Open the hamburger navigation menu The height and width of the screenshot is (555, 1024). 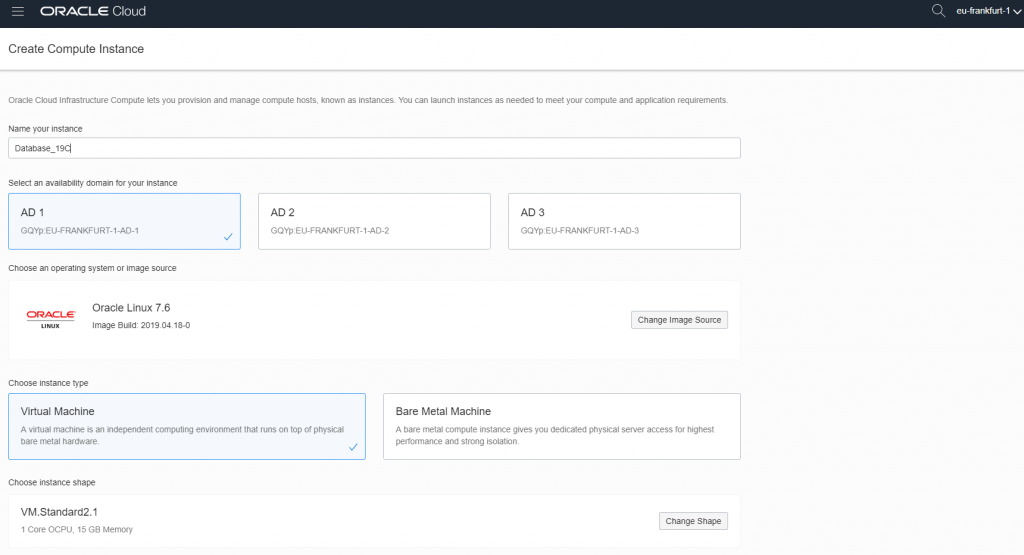18,11
